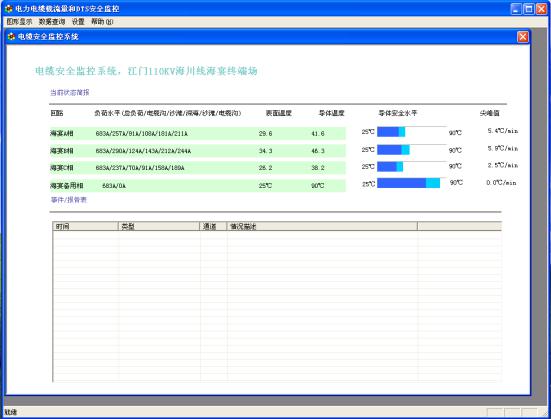Click the 情况描述 column header
The image size is (551, 419).
pos(322,226)
